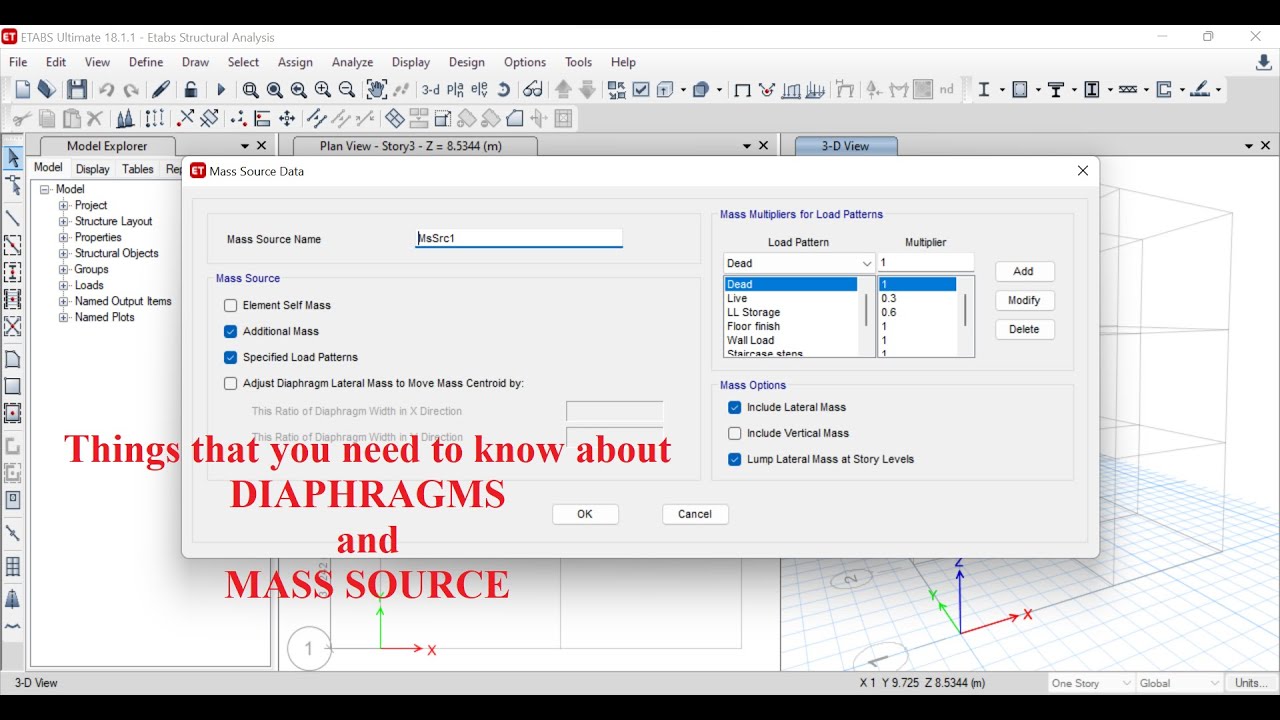Open the Define menu
Image resolution: width=1280 pixels, height=720 pixels.
(x=146, y=62)
